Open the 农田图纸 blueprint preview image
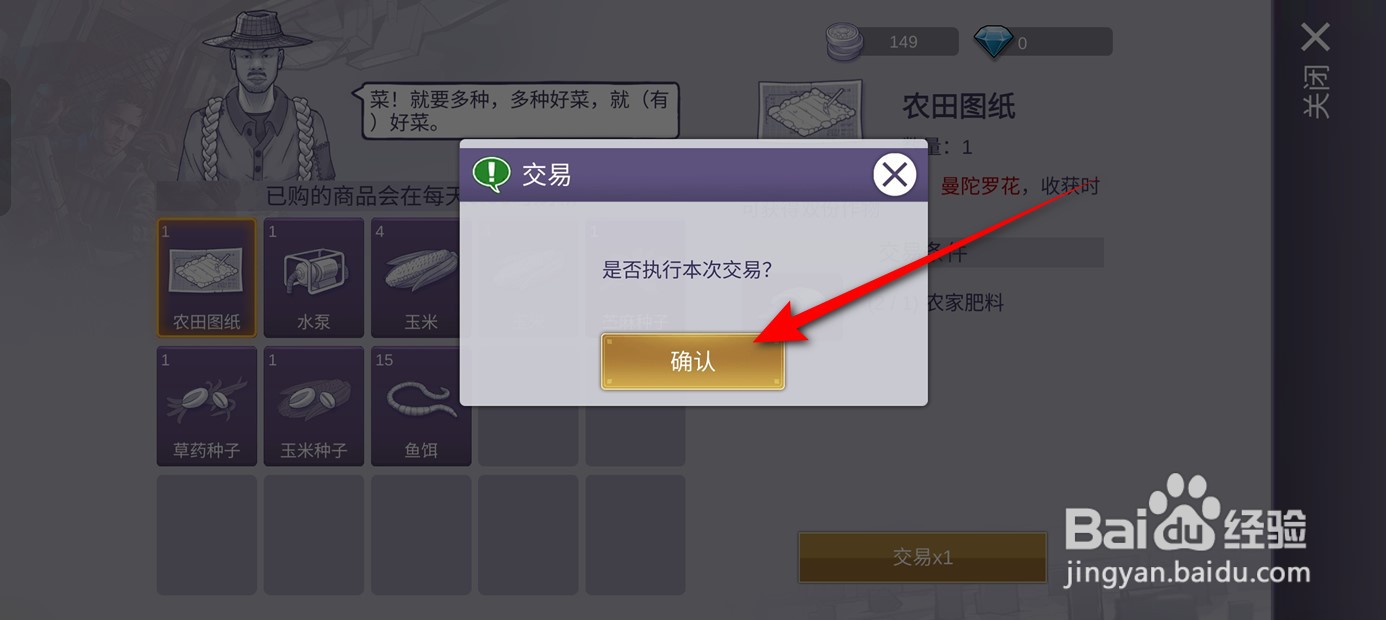The image size is (1386, 620). [811, 110]
